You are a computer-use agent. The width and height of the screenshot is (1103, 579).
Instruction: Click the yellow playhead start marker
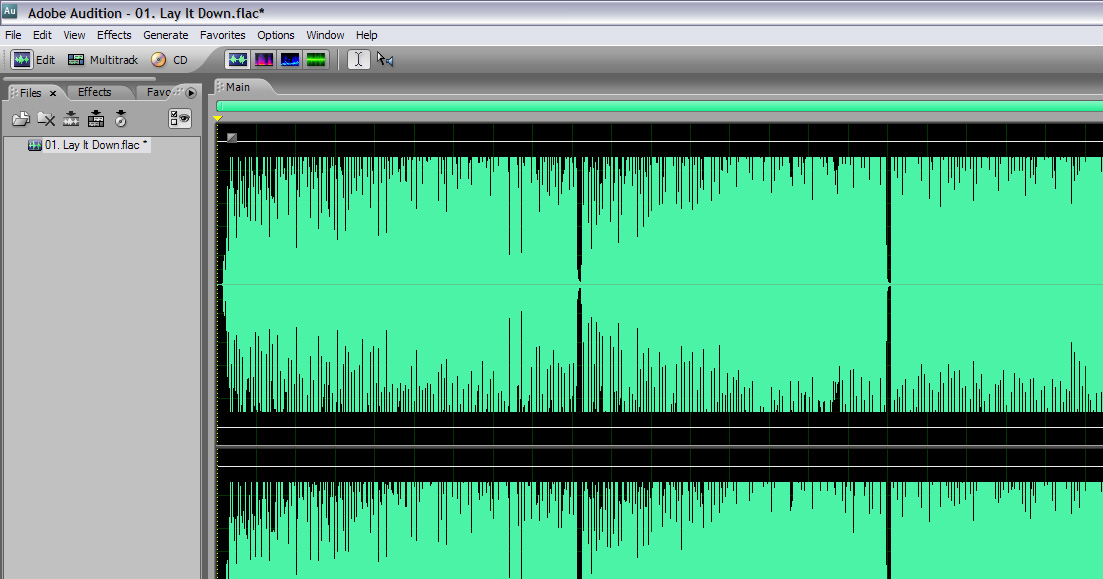point(218,118)
